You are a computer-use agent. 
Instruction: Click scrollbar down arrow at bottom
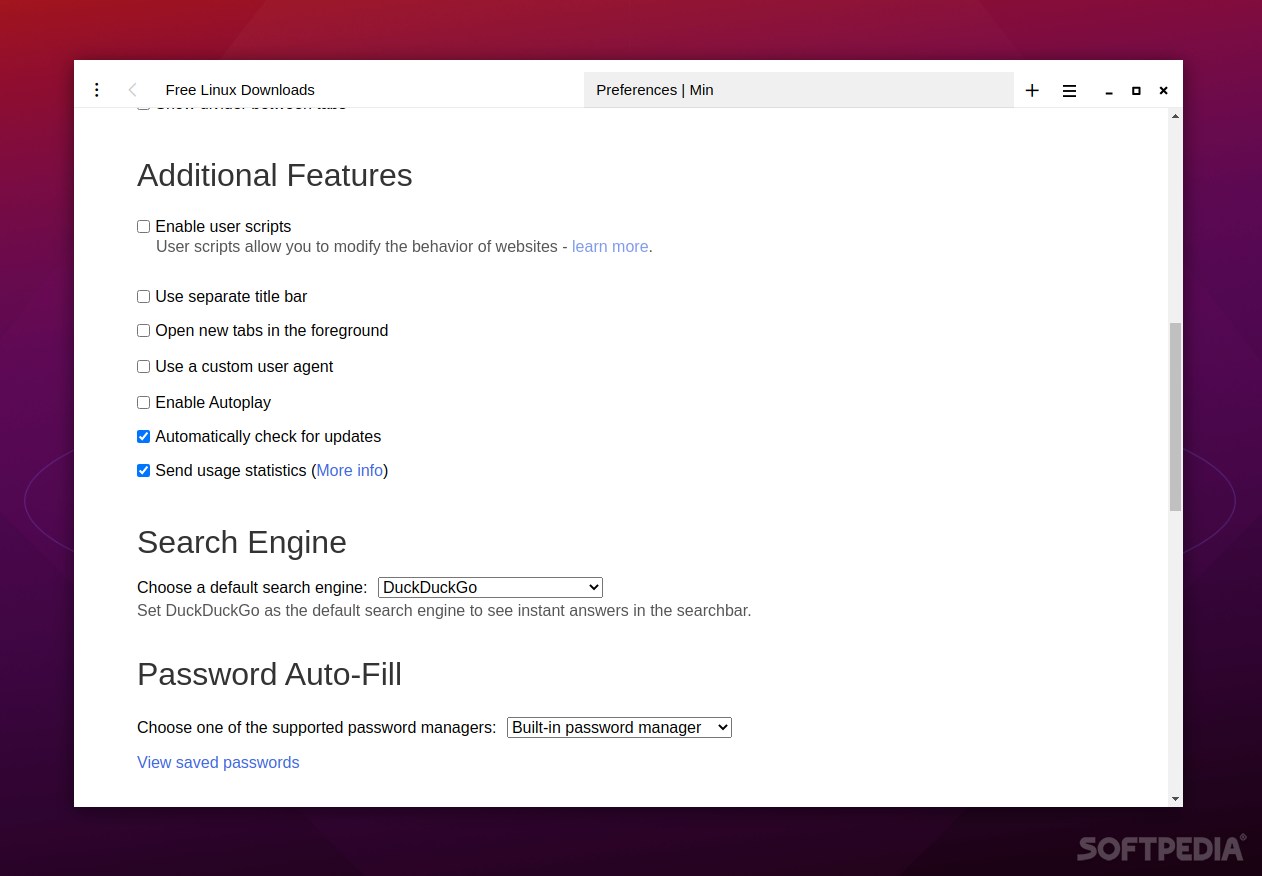click(1175, 799)
